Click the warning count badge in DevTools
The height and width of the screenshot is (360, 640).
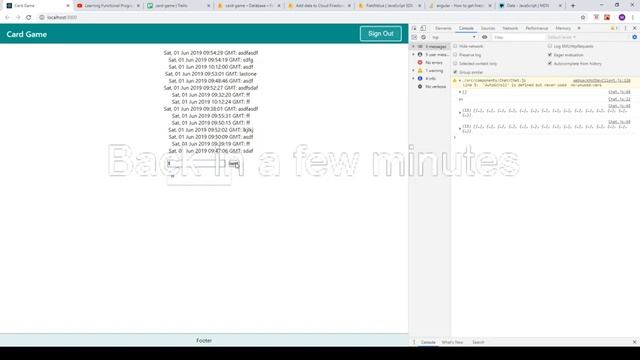[x=614, y=28]
